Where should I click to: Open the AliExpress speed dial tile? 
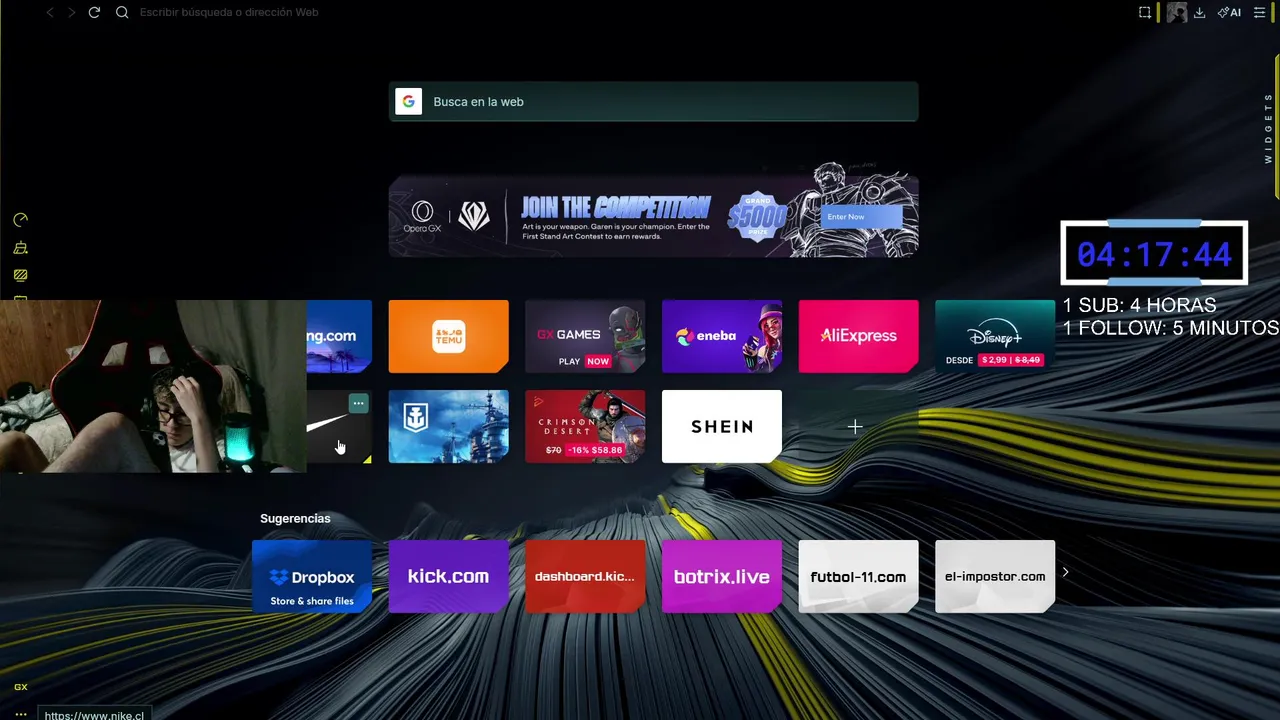point(858,336)
